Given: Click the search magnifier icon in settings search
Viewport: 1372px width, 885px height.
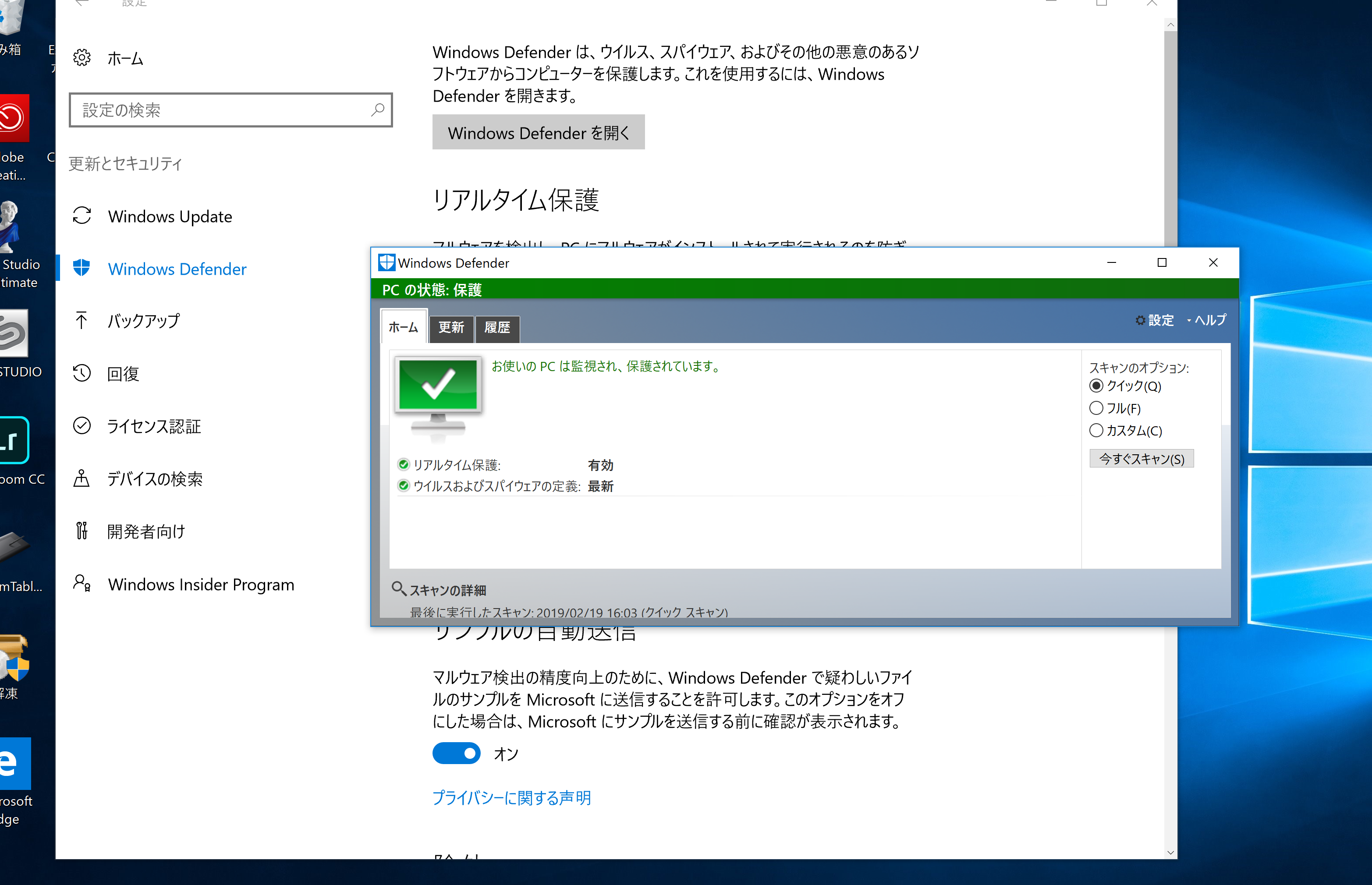Looking at the screenshot, I should [378, 109].
